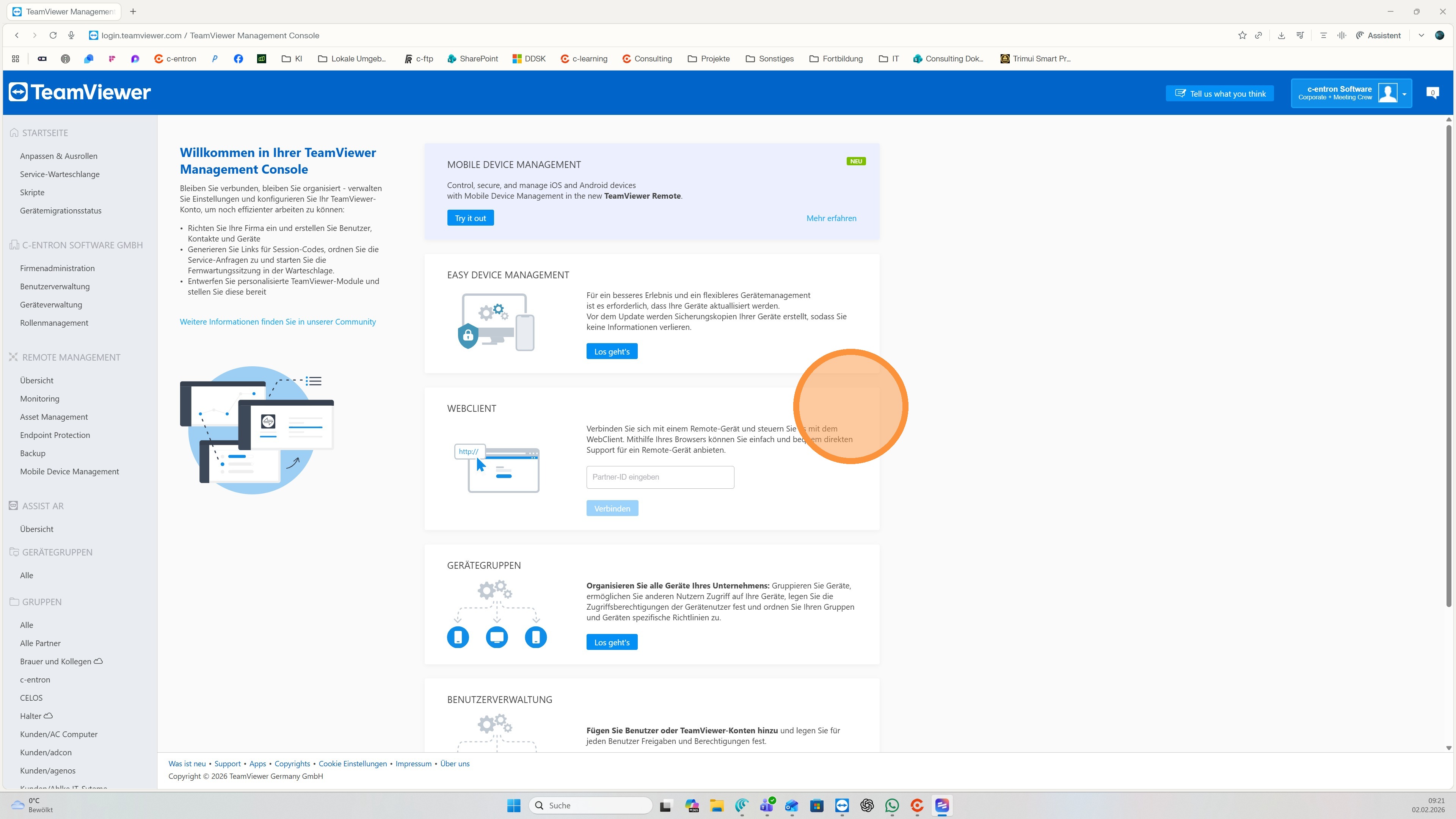Open the notifications speech bubble icon
Image resolution: width=1456 pixels, height=819 pixels.
(x=1432, y=93)
